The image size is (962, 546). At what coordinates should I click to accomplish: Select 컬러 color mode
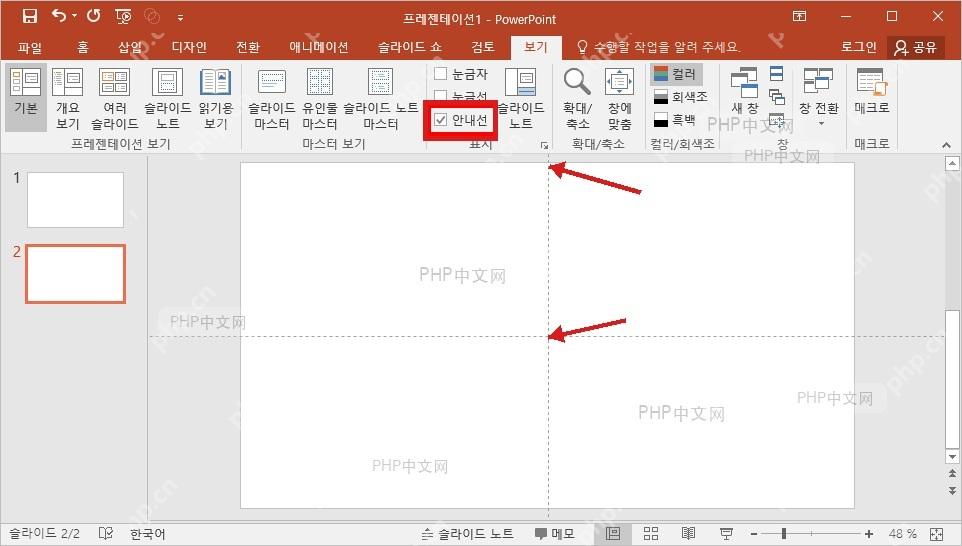point(675,74)
